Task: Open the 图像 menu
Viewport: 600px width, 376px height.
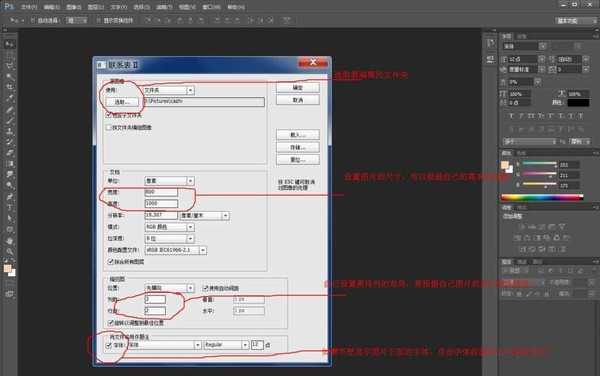Action: point(74,7)
